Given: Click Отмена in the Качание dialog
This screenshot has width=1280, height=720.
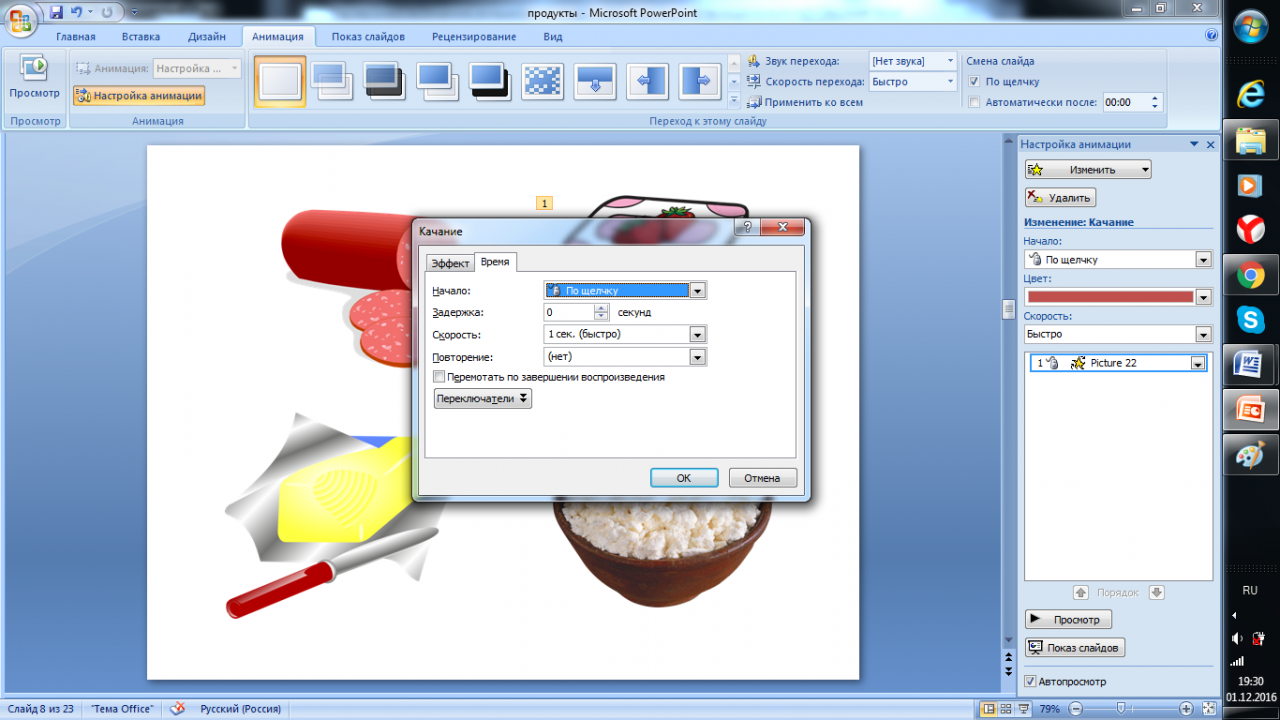Looking at the screenshot, I should 762,478.
